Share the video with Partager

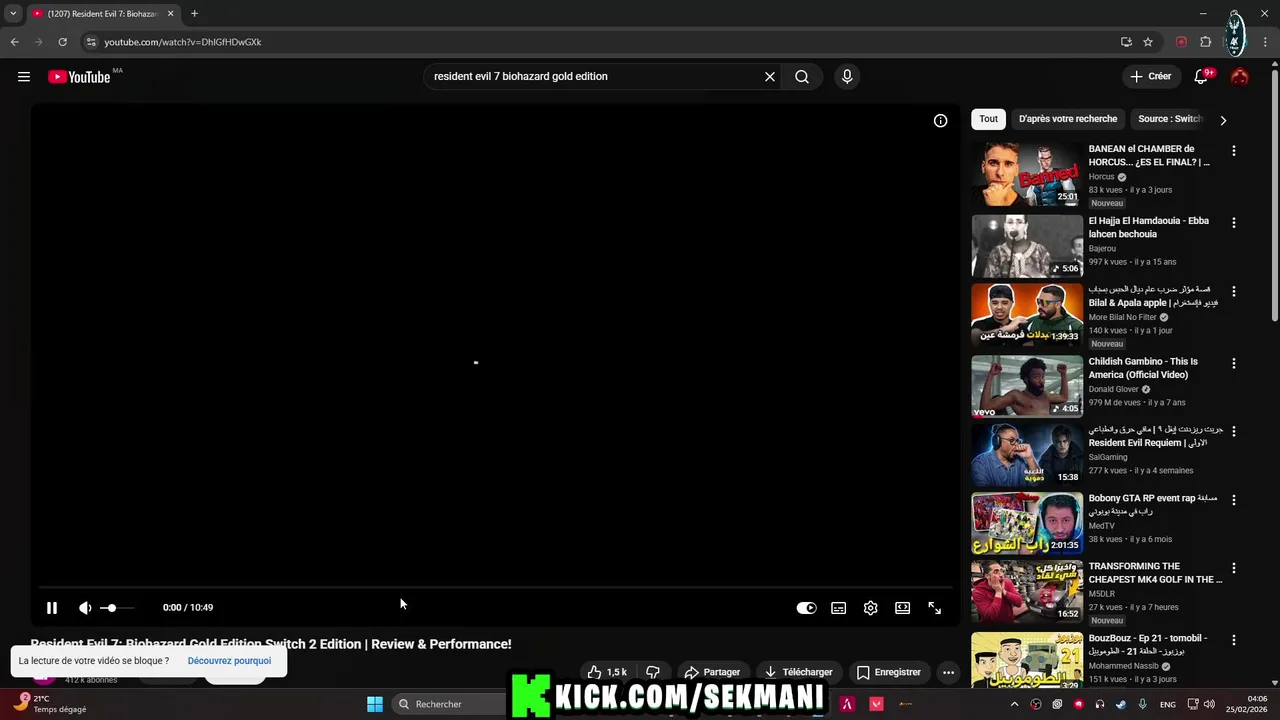(x=712, y=672)
